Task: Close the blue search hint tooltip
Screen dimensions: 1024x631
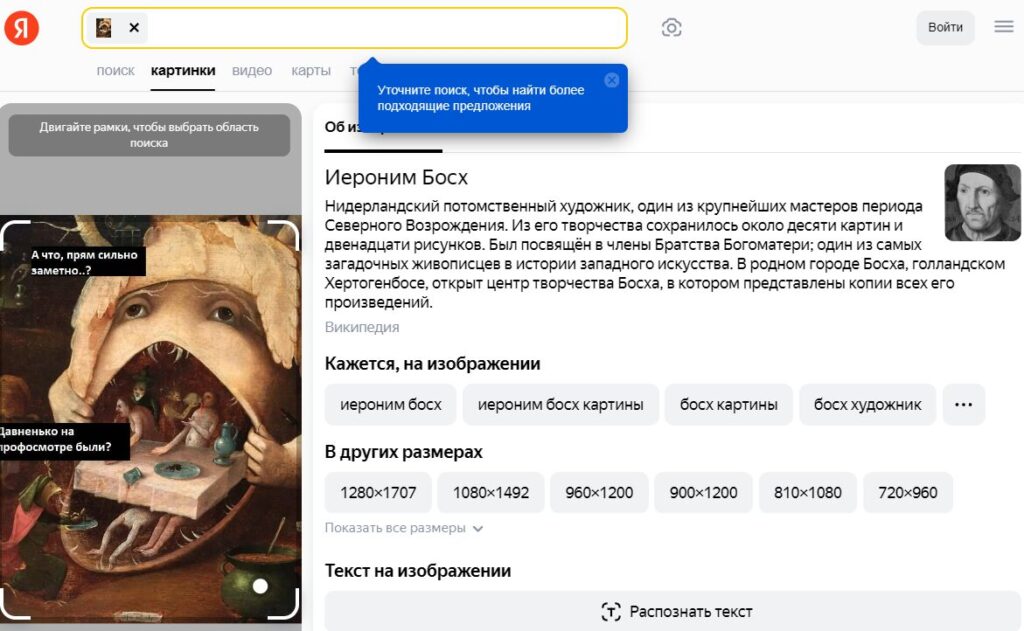Action: point(612,80)
